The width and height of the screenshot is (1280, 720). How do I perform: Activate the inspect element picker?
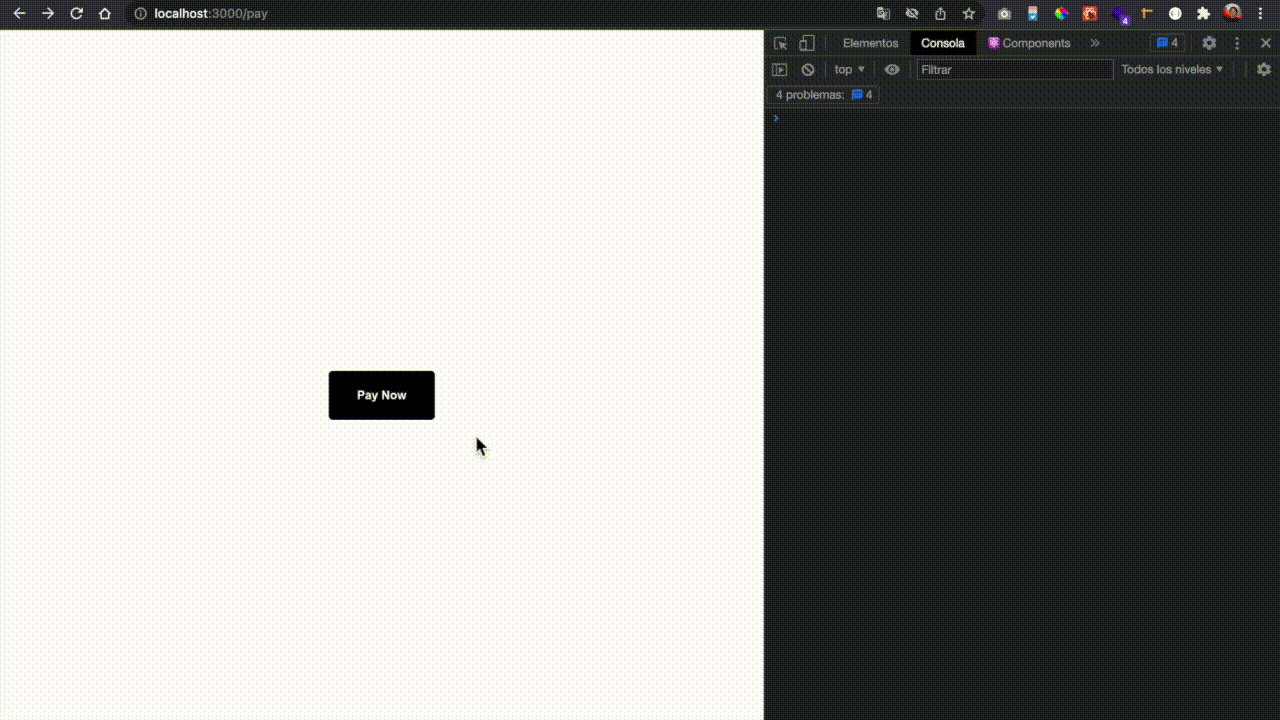pyautogui.click(x=780, y=43)
